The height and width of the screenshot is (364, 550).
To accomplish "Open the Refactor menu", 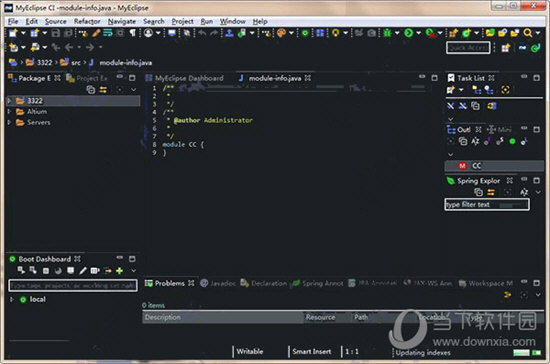I will click(x=87, y=21).
